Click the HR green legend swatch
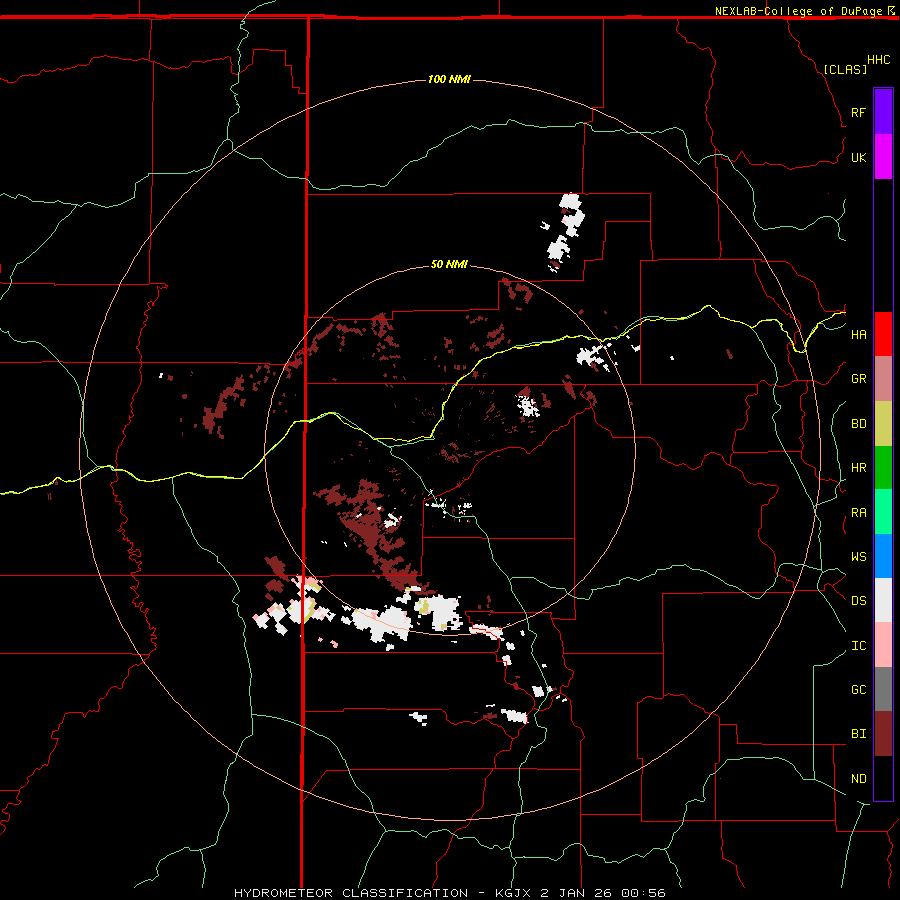The image size is (900, 900). pyautogui.click(x=883, y=468)
